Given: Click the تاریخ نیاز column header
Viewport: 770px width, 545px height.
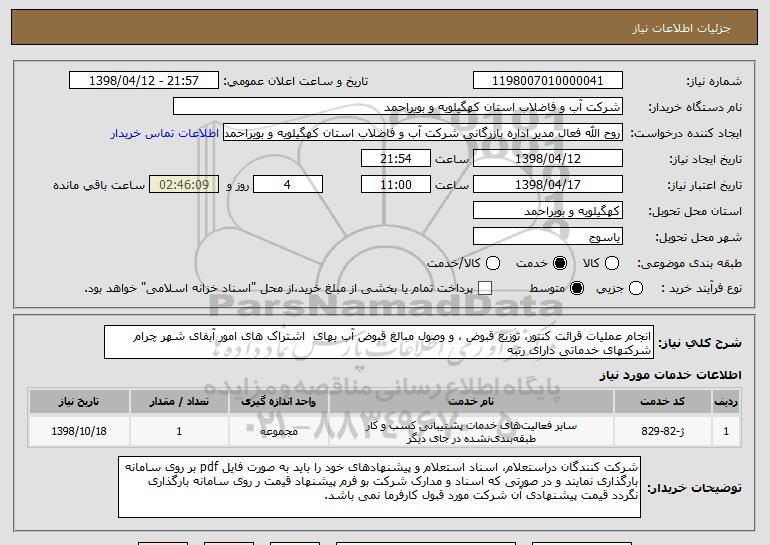Looking at the screenshot, I should coord(79,402).
